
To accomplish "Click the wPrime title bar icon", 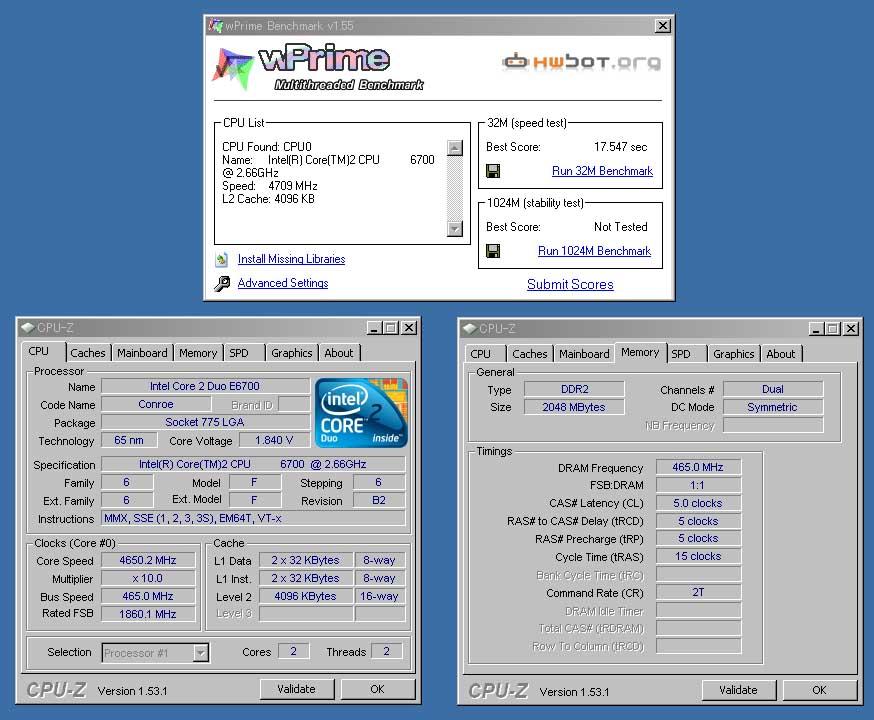I will [x=215, y=26].
